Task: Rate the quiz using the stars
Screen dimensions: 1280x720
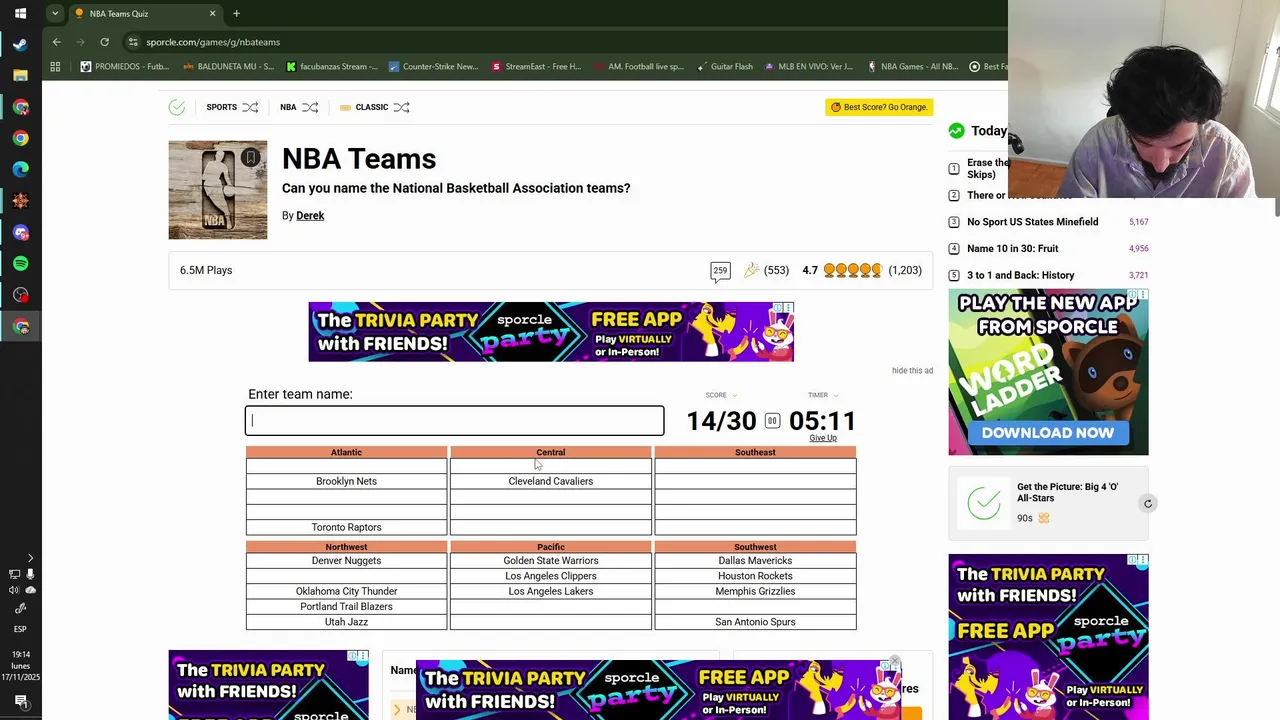Action: [x=852, y=270]
